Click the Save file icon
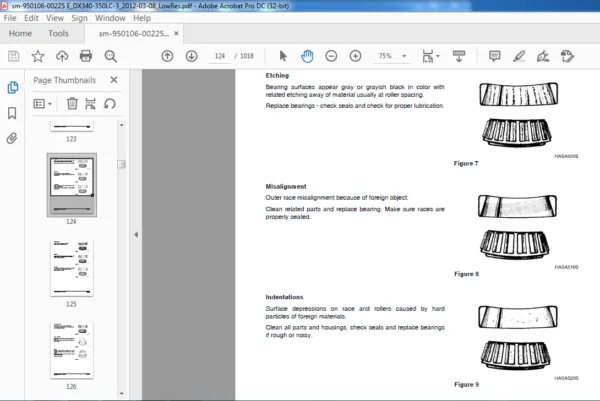This screenshot has height=401, width=600. (x=14, y=56)
